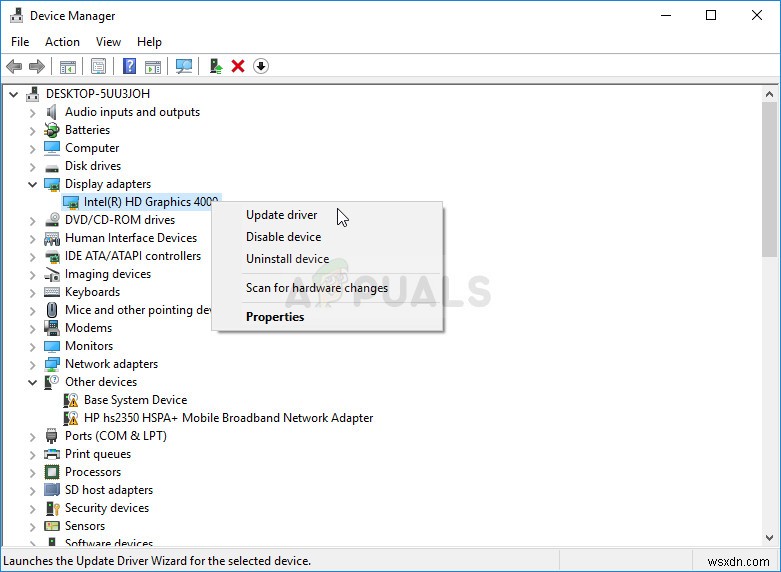781x572 pixels.
Task: Click the Security devices key icon
Action: click(x=52, y=508)
